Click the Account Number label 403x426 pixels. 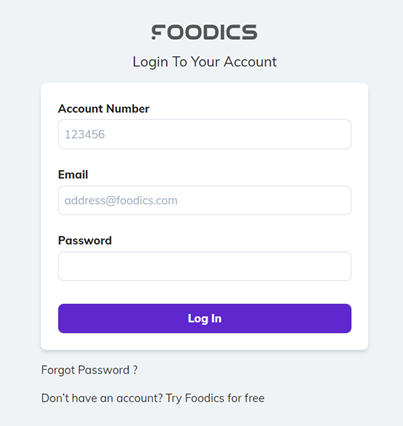[x=104, y=109]
